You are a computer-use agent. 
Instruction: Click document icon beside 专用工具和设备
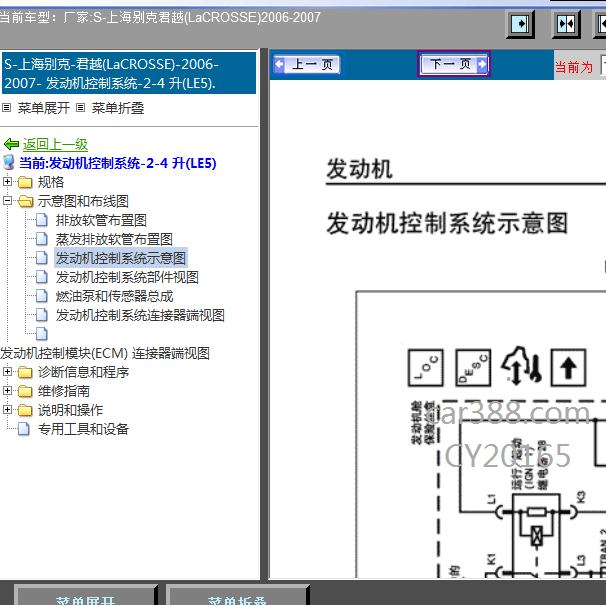tap(24, 428)
